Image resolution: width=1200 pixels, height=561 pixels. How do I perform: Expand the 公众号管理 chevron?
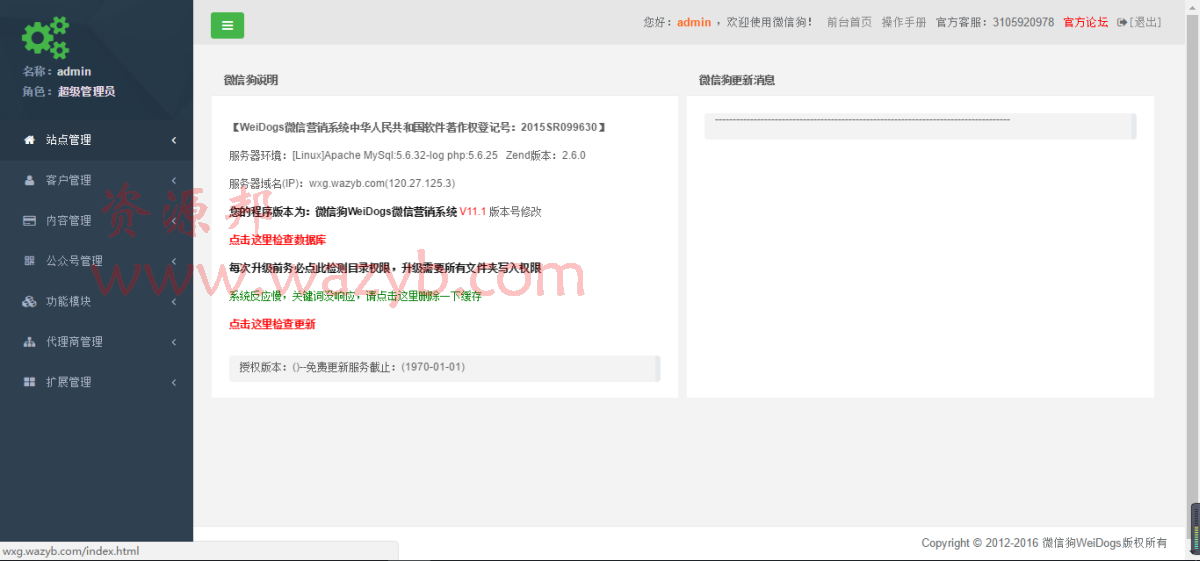(174, 261)
